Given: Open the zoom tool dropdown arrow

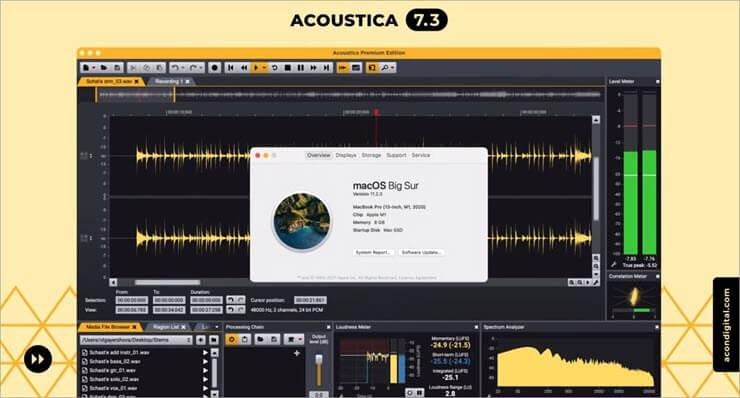Looking at the screenshot, I should [x=393, y=68].
